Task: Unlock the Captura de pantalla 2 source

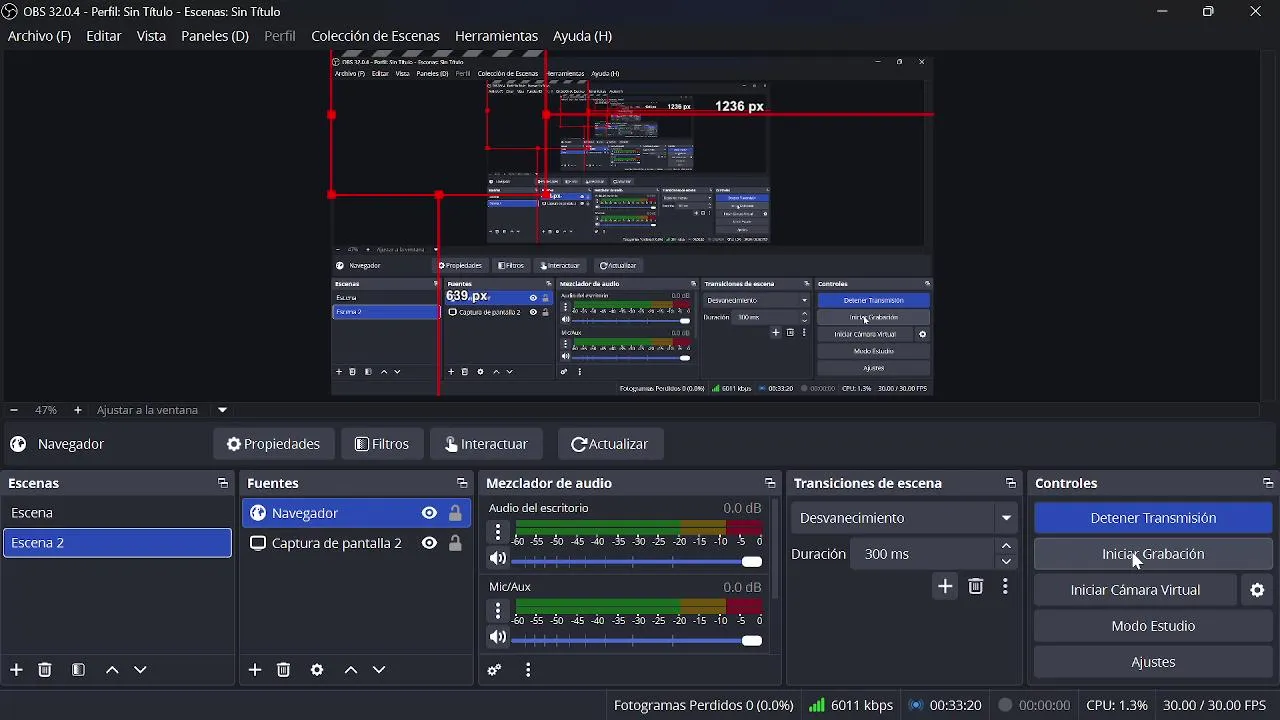Action: (x=456, y=543)
